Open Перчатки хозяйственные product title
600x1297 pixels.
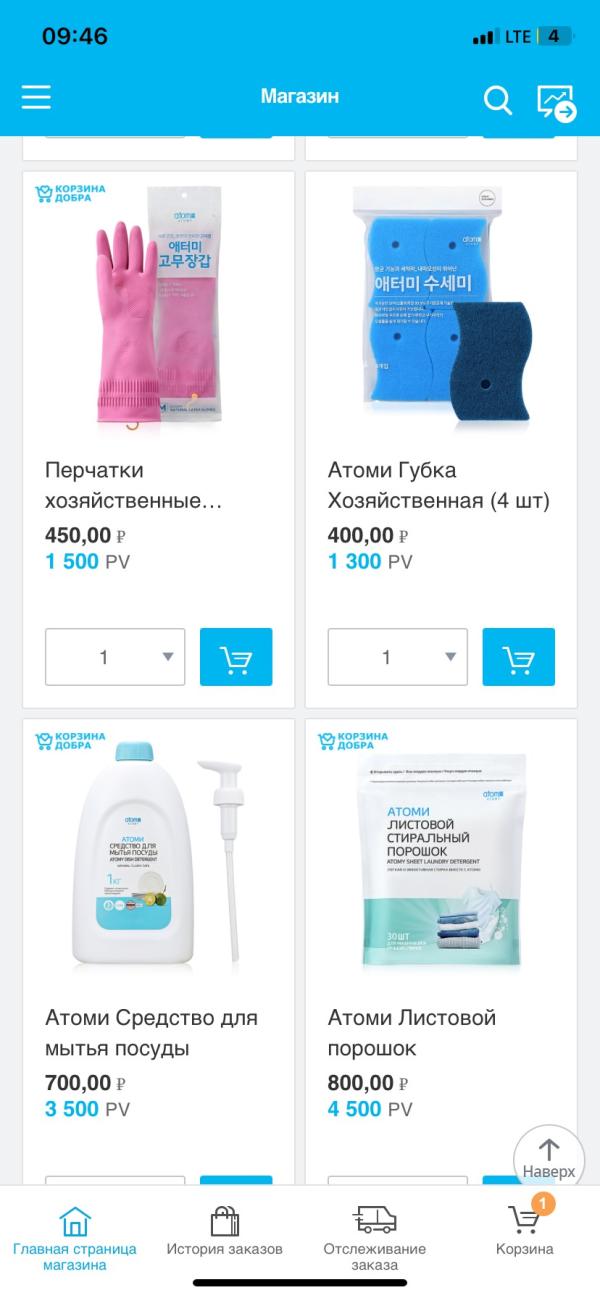[132, 485]
